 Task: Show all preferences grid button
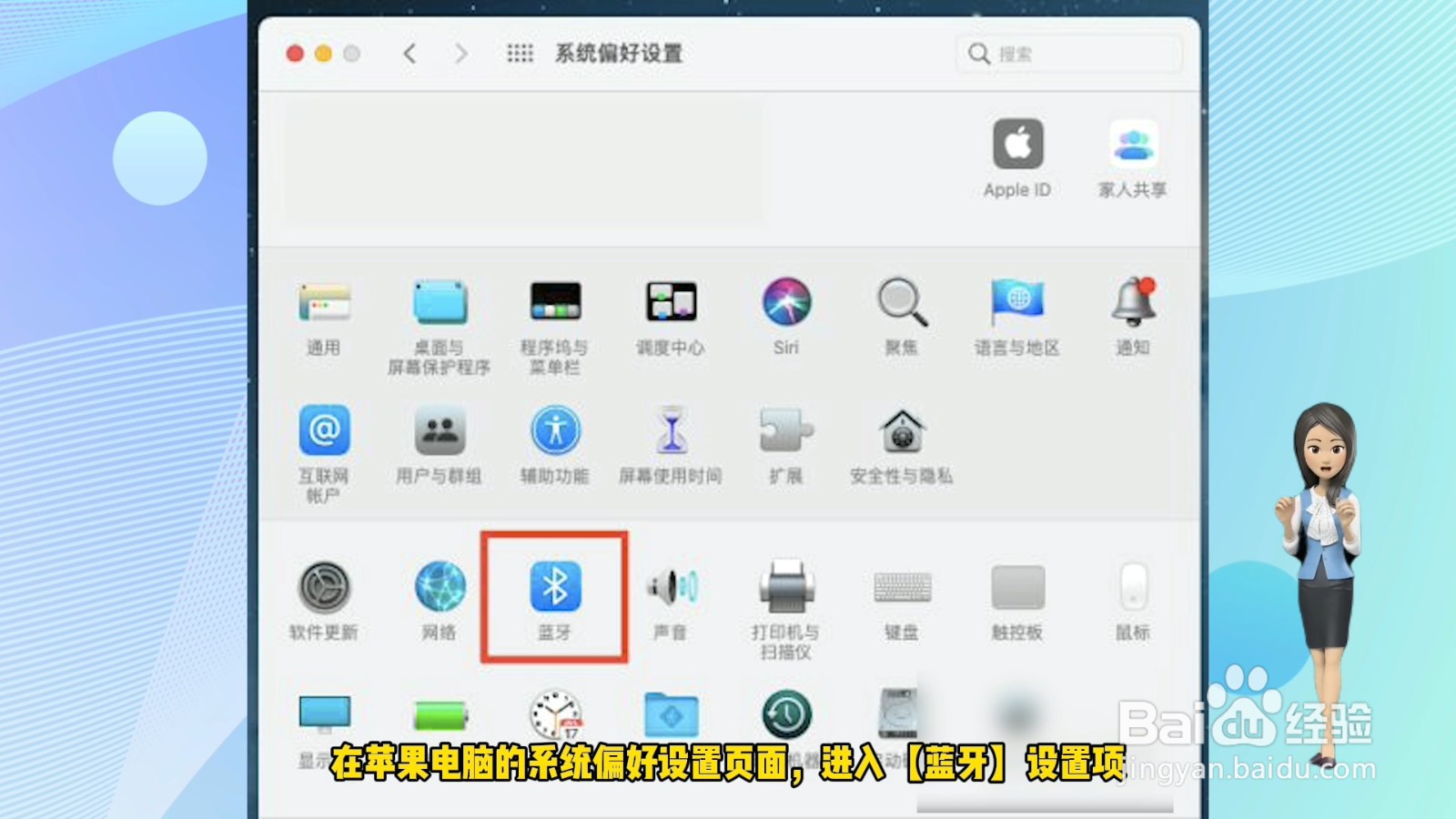(520, 54)
